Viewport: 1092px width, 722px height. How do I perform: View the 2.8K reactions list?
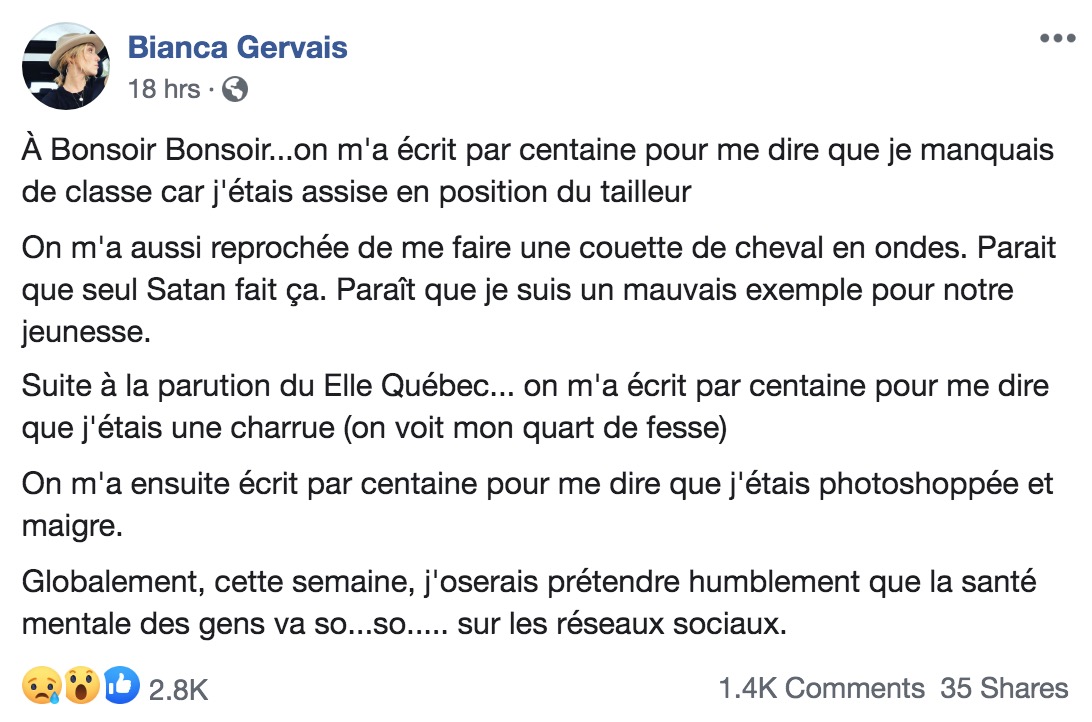point(178,690)
